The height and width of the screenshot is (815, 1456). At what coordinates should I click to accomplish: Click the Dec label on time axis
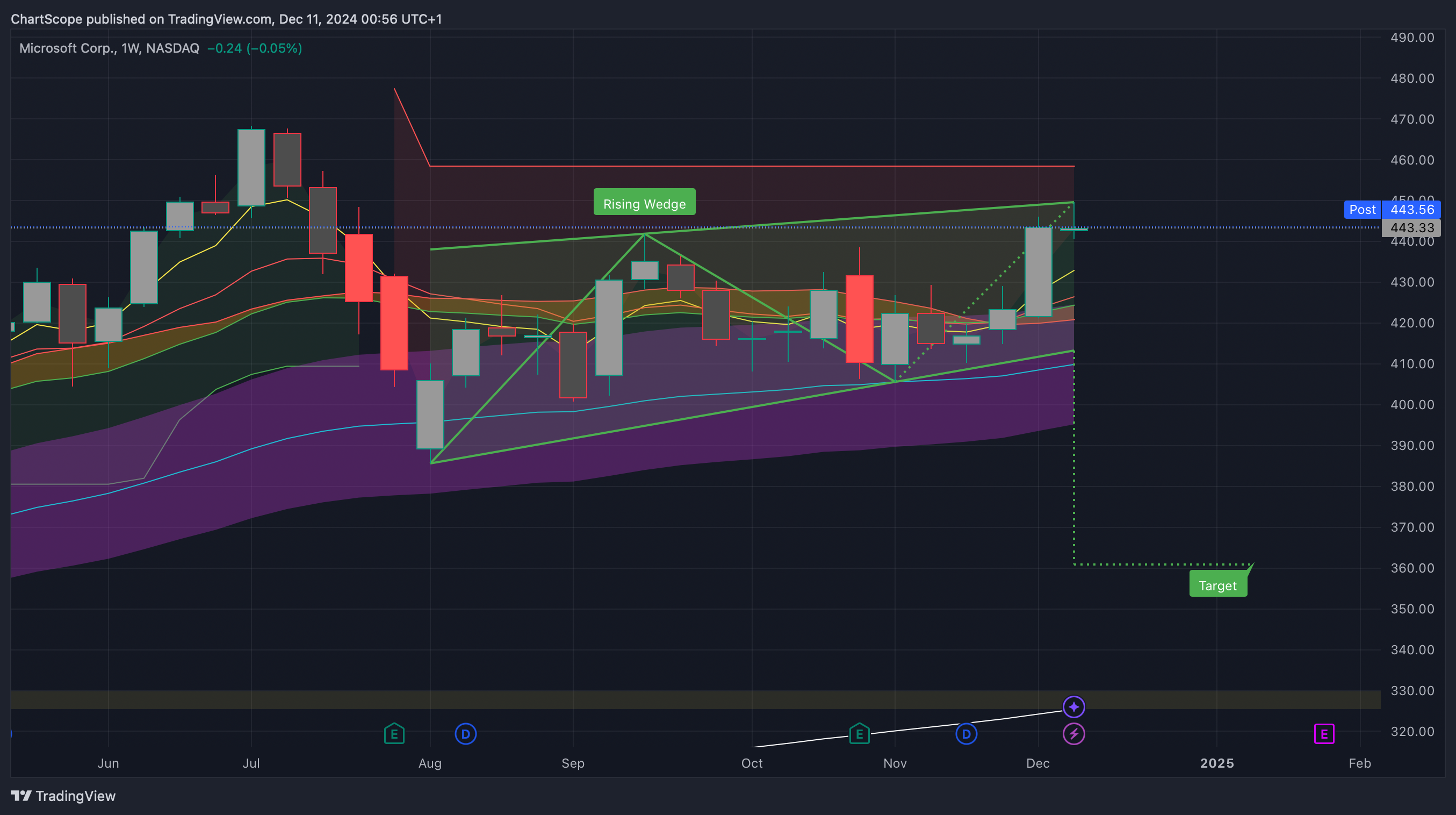point(1038,763)
